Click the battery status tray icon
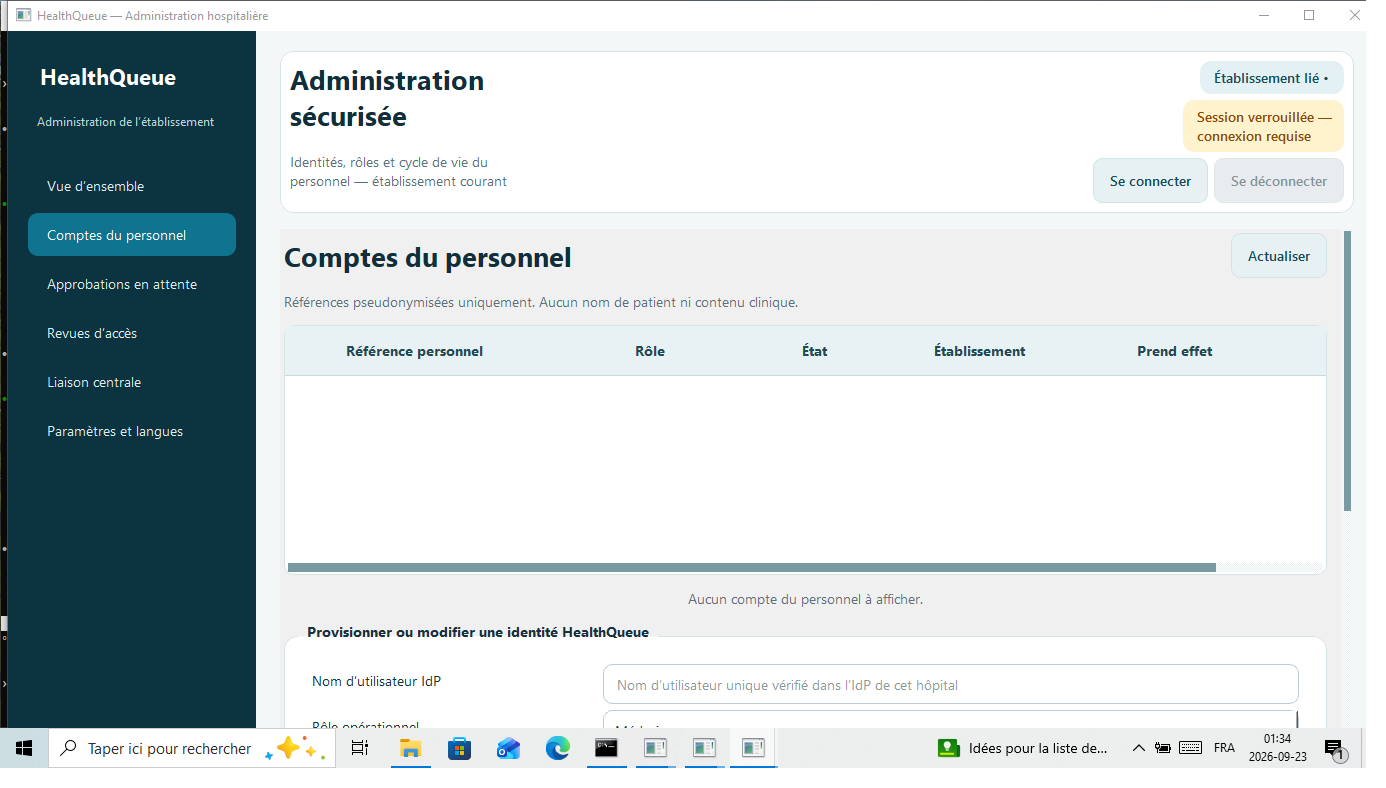Viewport: 1386px width, 788px height. (x=1163, y=748)
